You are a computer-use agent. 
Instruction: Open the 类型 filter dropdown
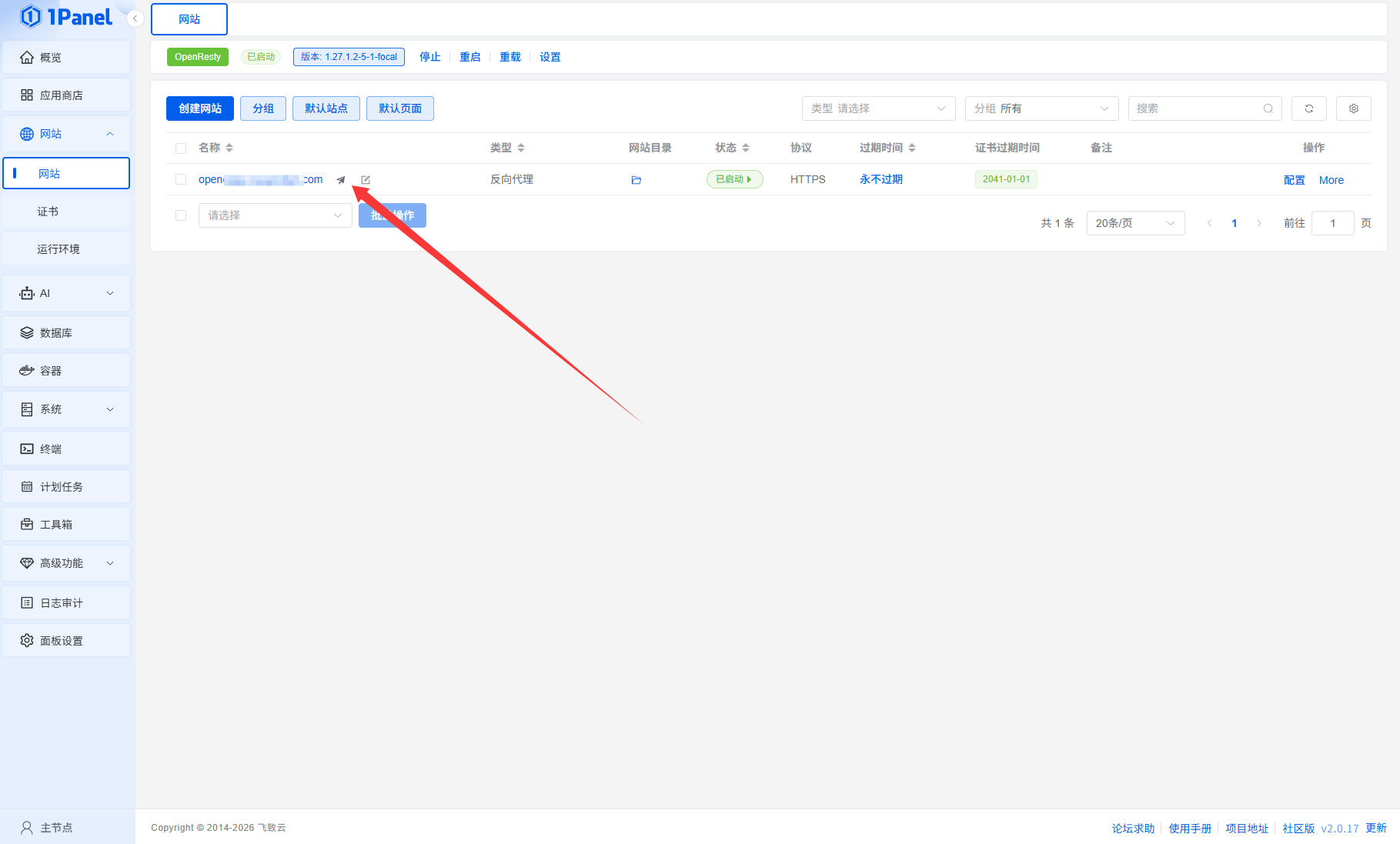pos(878,108)
